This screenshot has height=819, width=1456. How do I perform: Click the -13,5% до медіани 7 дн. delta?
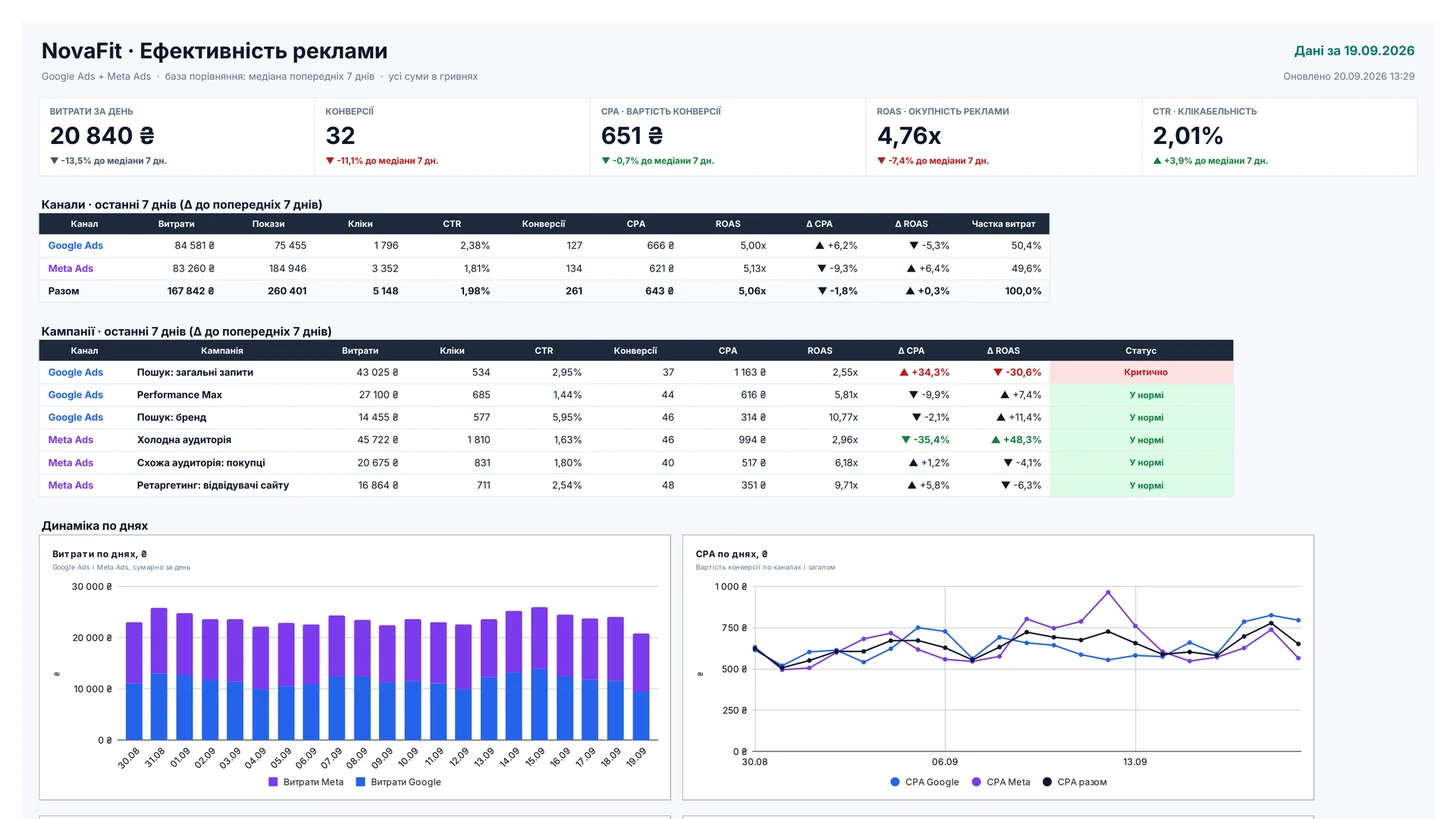[108, 160]
